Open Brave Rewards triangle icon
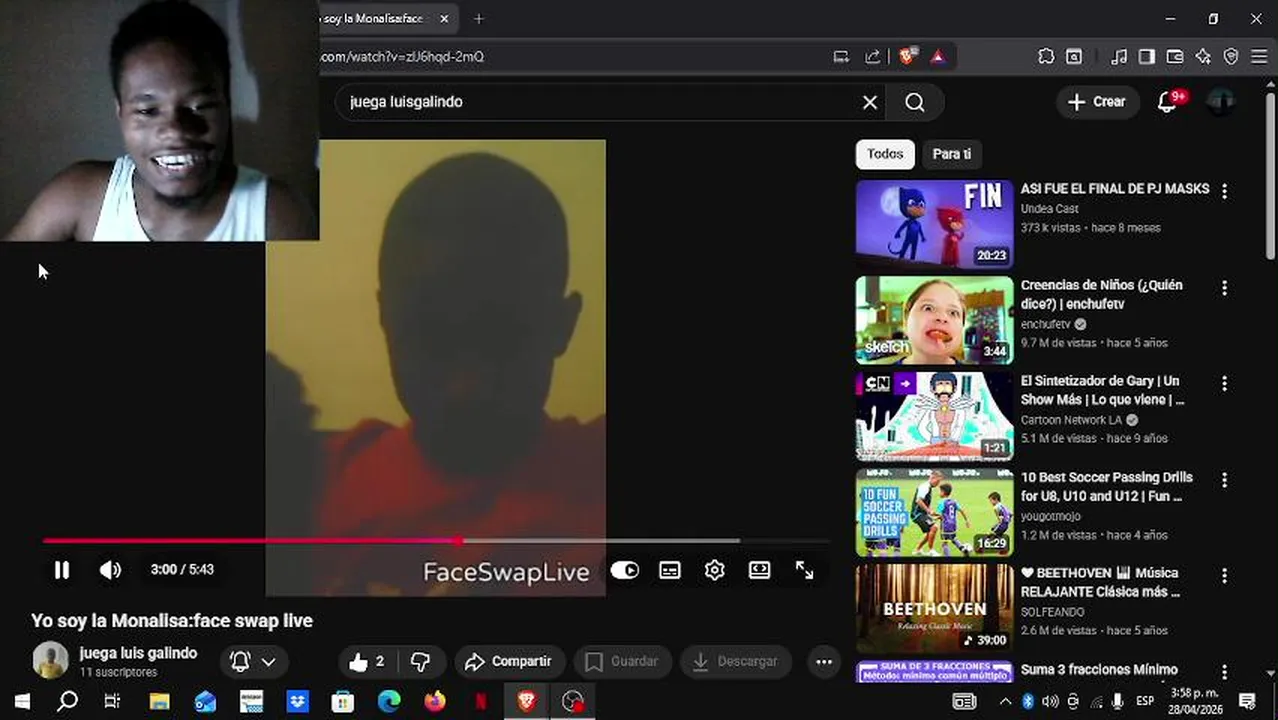The height and width of the screenshot is (720, 1278). pos(938,57)
